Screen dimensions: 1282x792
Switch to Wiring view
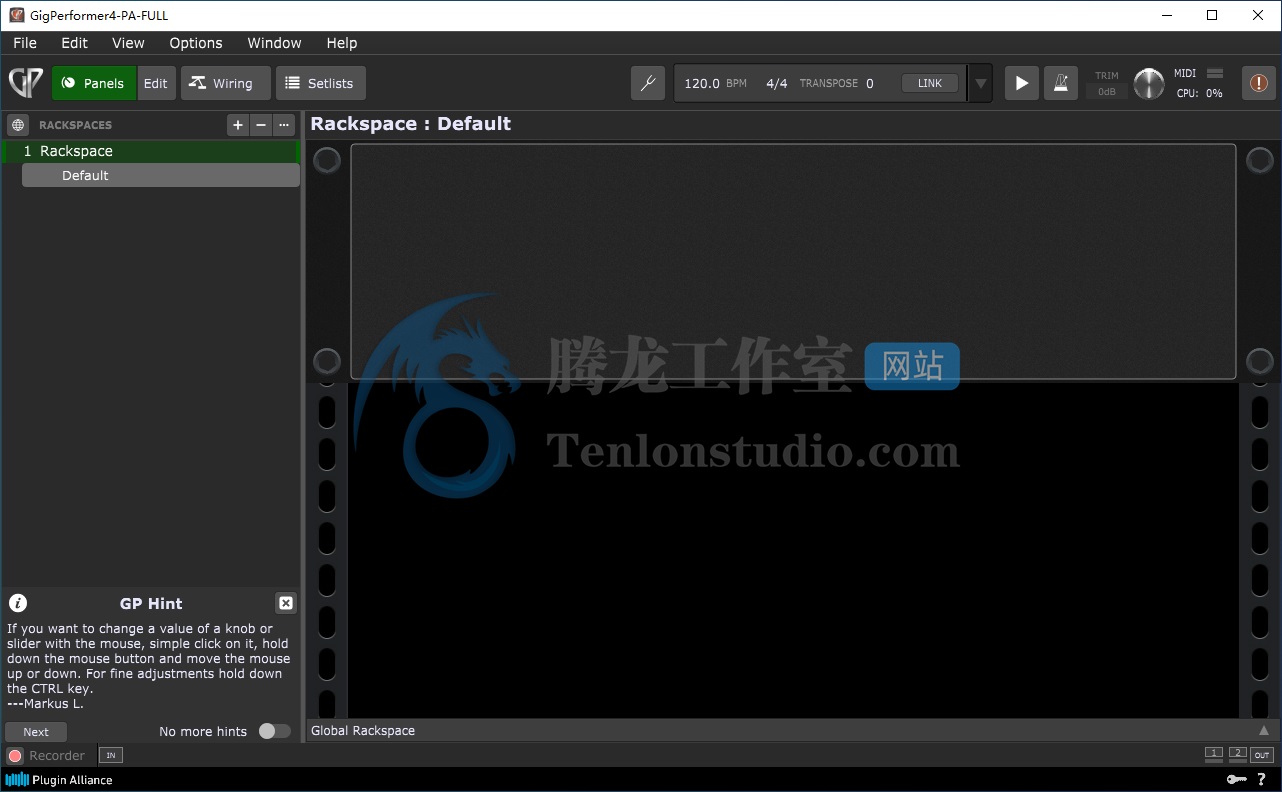(x=225, y=83)
